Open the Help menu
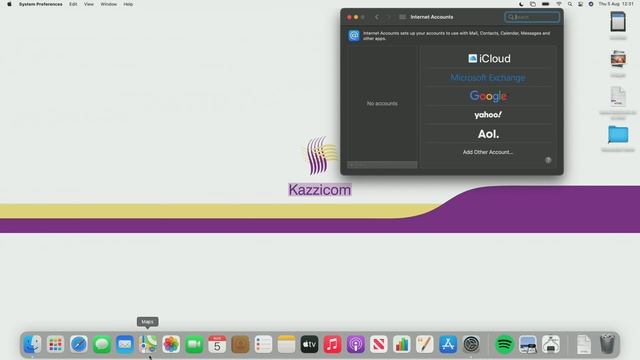The image size is (640, 360). 128,4
